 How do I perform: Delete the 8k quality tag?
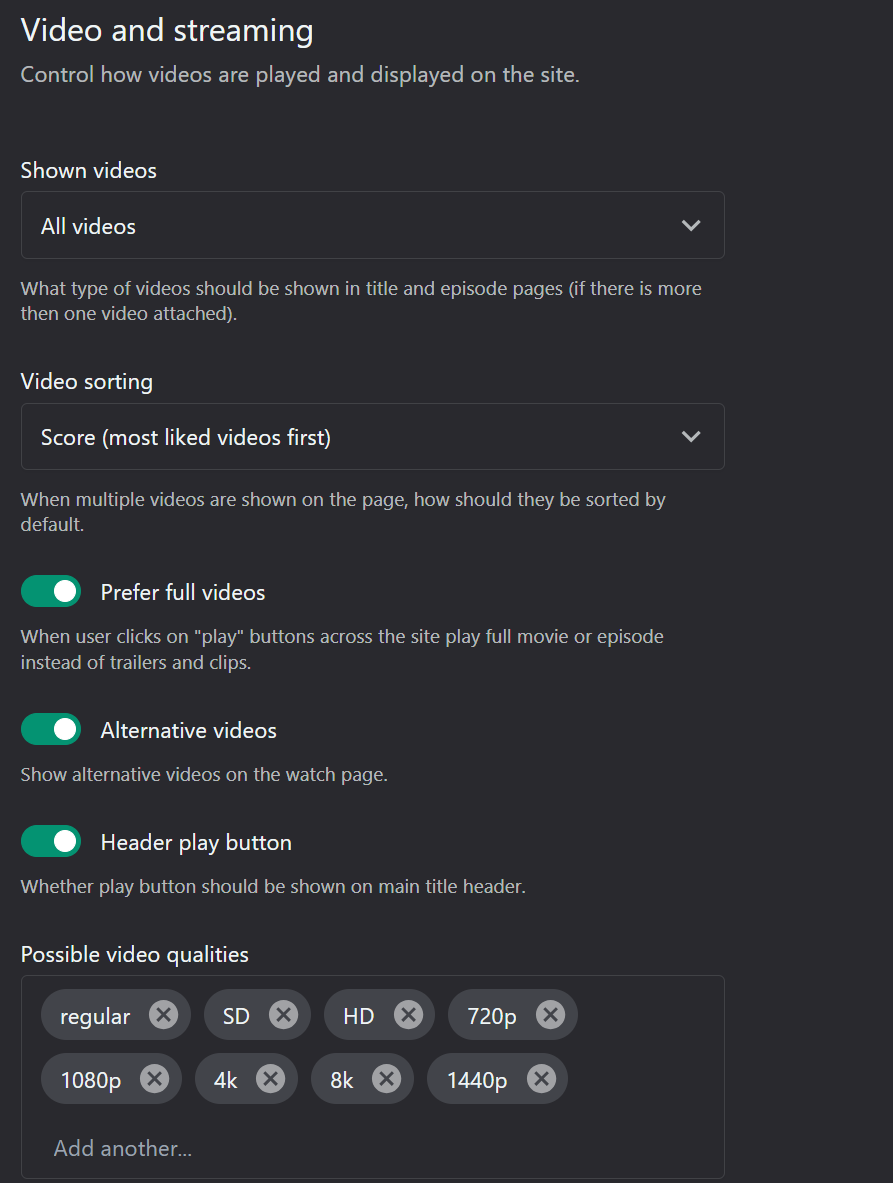386,1079
